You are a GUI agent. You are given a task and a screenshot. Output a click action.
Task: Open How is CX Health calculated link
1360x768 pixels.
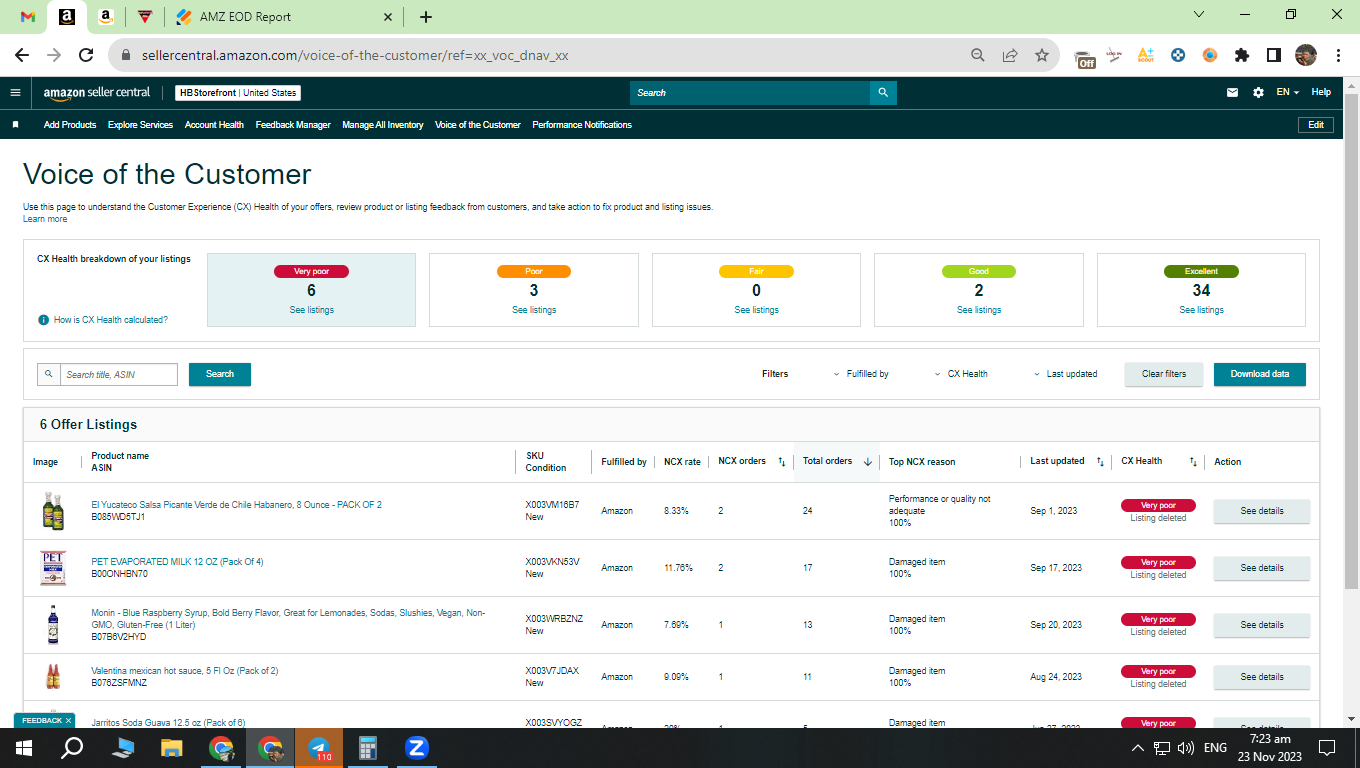pos(111,320)
